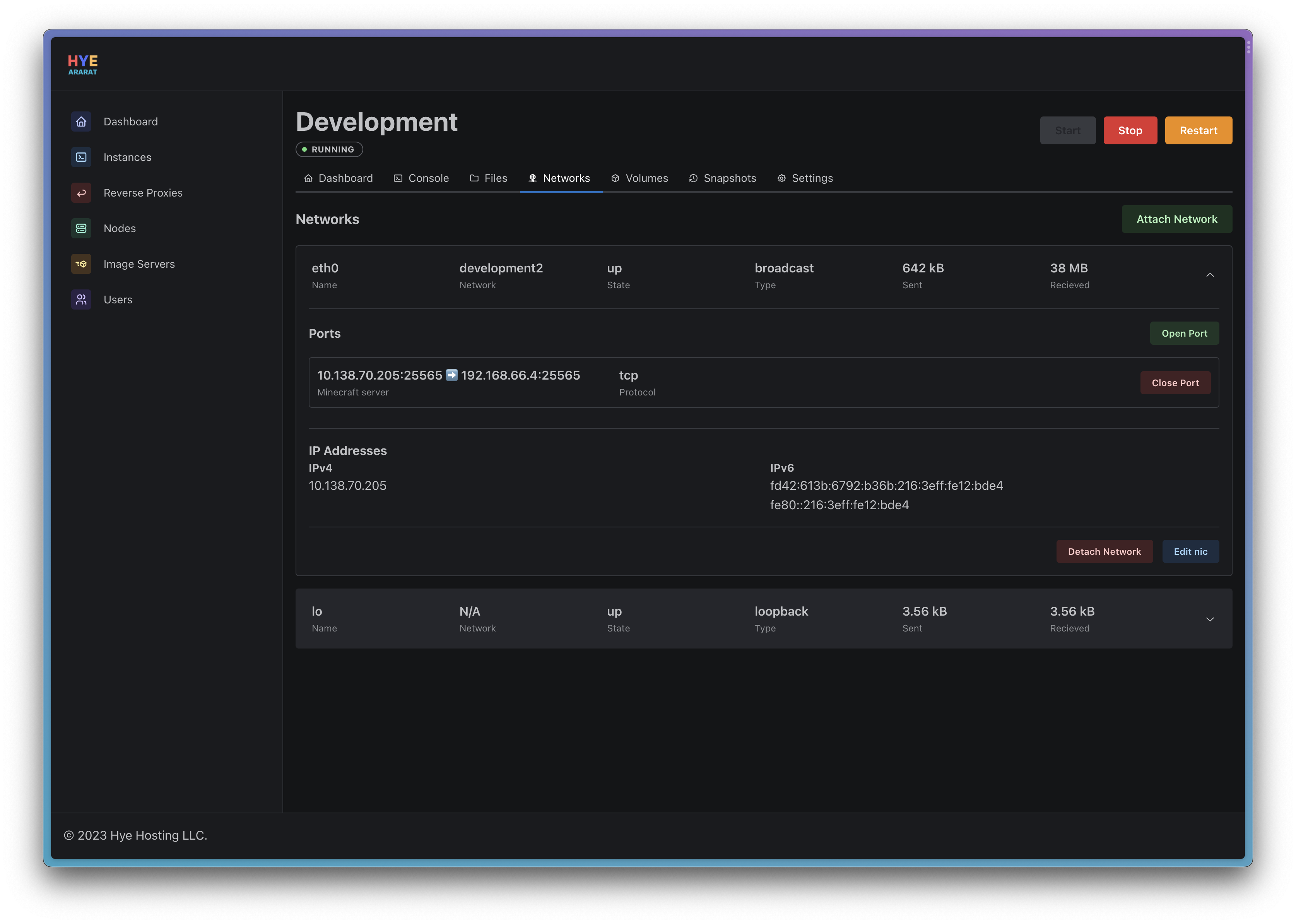Click the Nodes server icon in sidebar
This screenshot has width=1296, height=924.
point(81,228)
